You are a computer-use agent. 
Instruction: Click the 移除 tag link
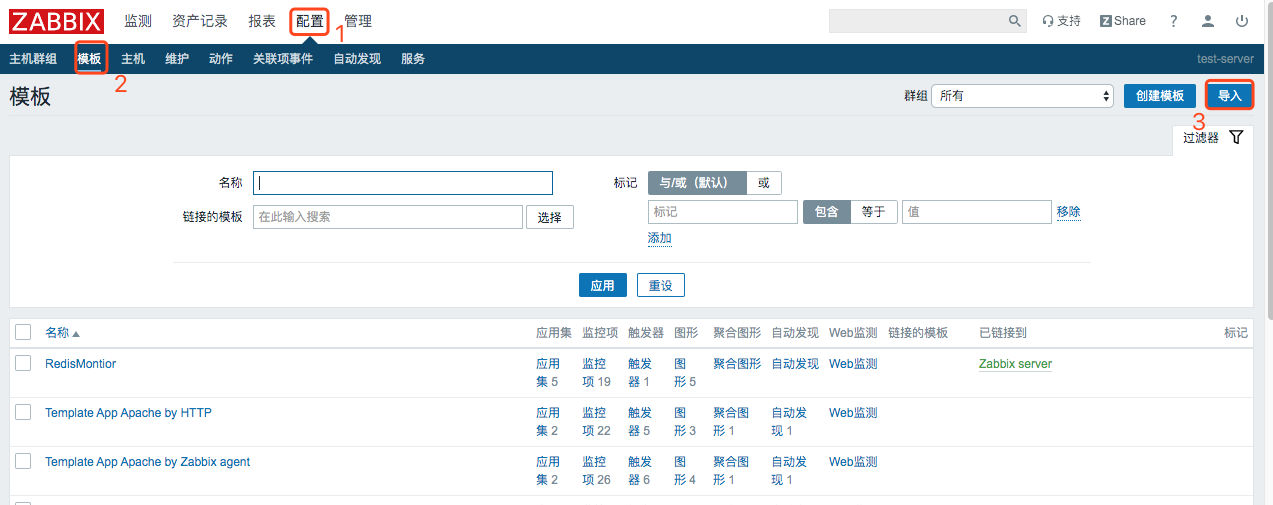click(x=1069, y=212)
